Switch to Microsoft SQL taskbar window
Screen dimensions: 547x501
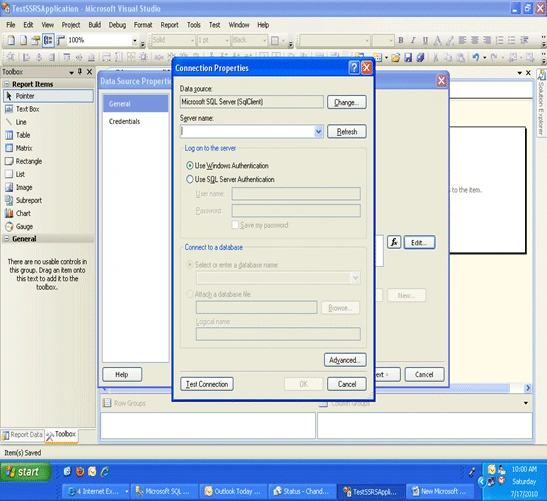coord(165,491)
